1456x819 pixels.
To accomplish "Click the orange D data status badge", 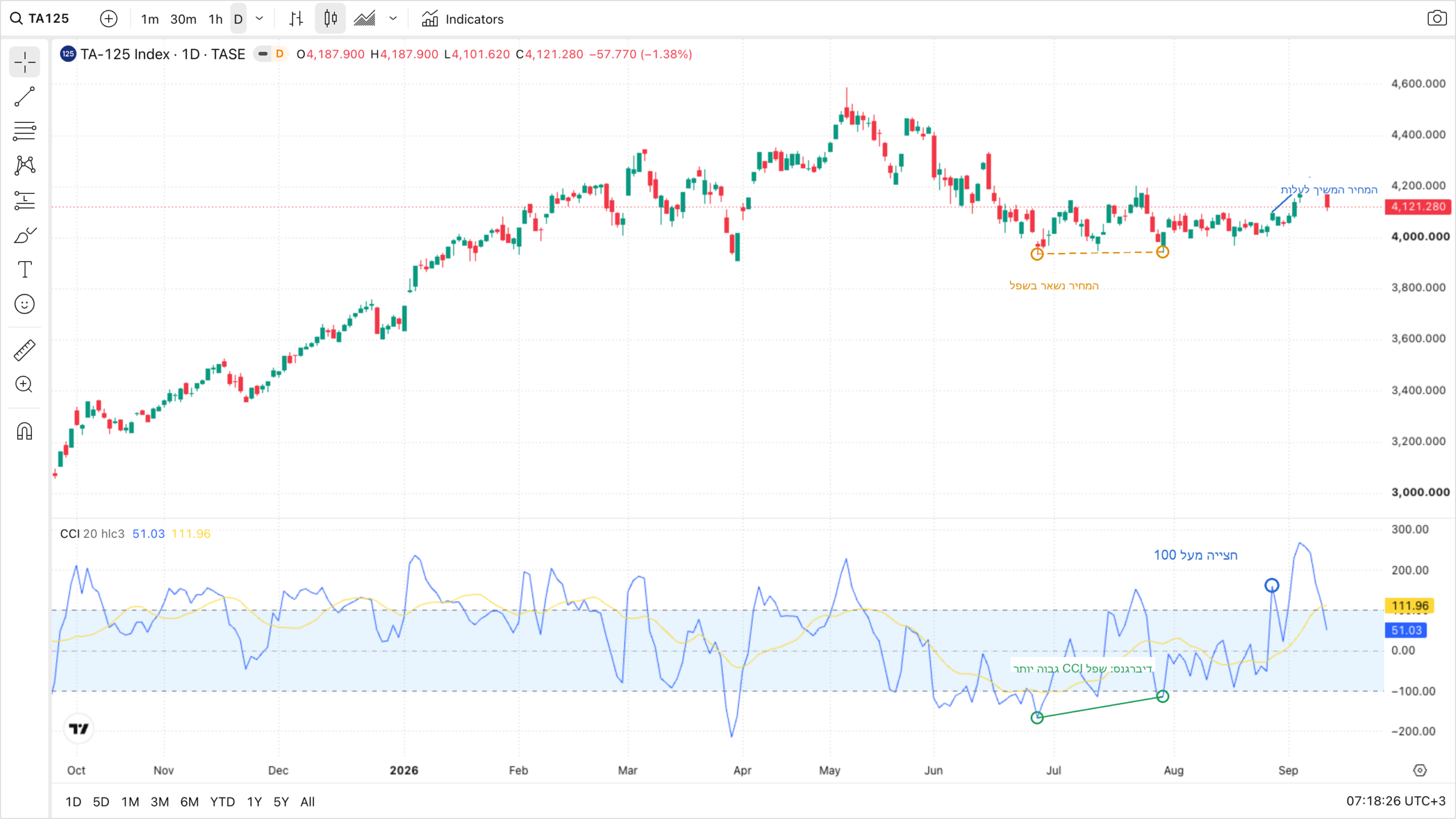I will [x=279, y=54].
